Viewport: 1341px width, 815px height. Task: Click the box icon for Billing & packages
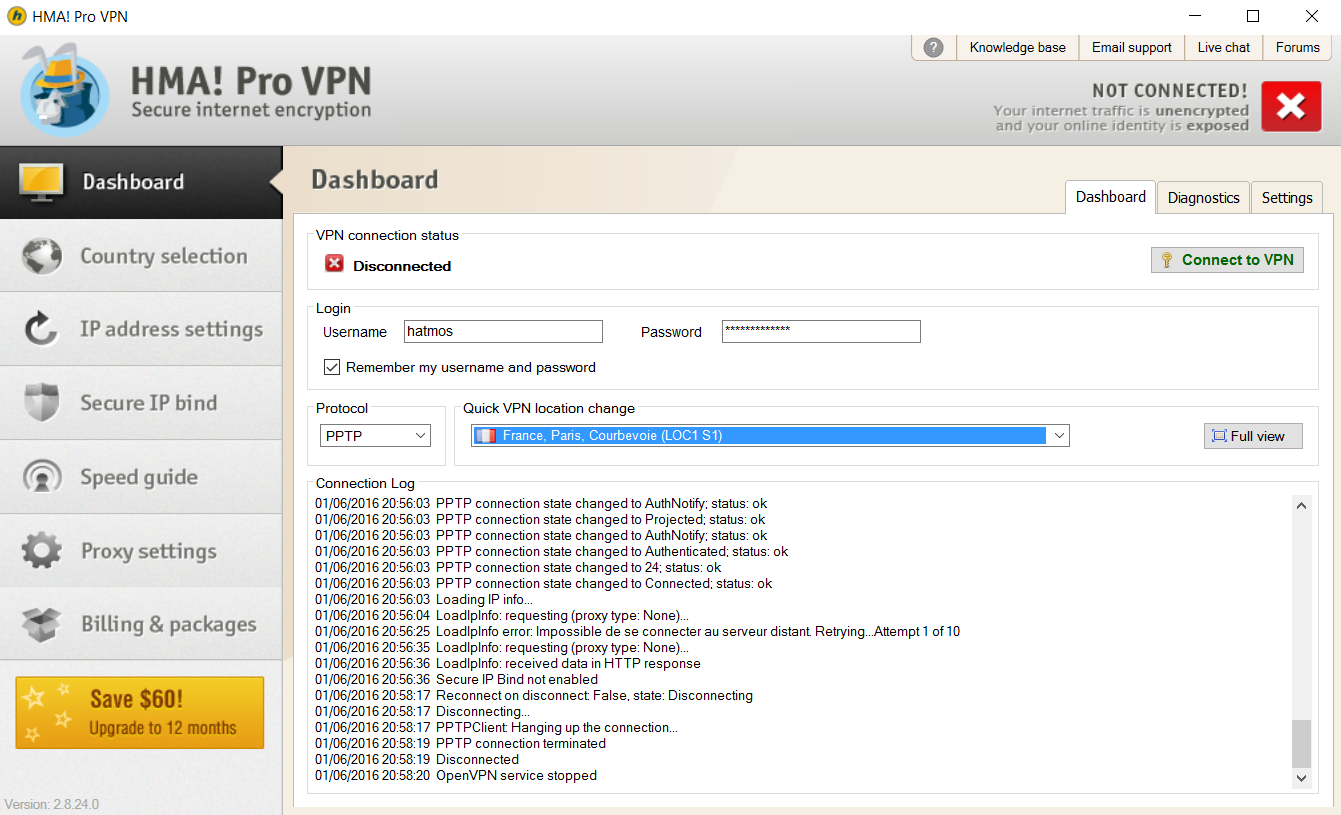tap(41, 624)
